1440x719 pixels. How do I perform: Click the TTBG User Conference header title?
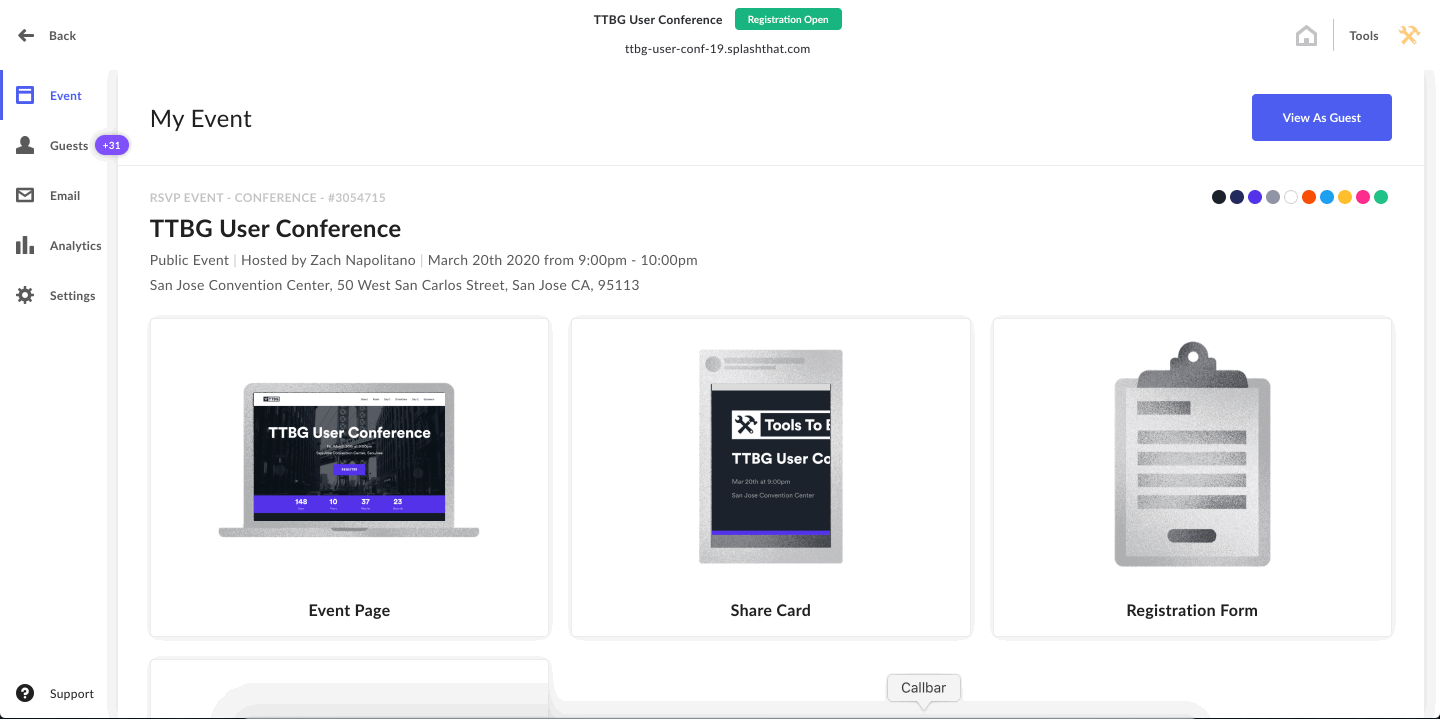[658, 20]
